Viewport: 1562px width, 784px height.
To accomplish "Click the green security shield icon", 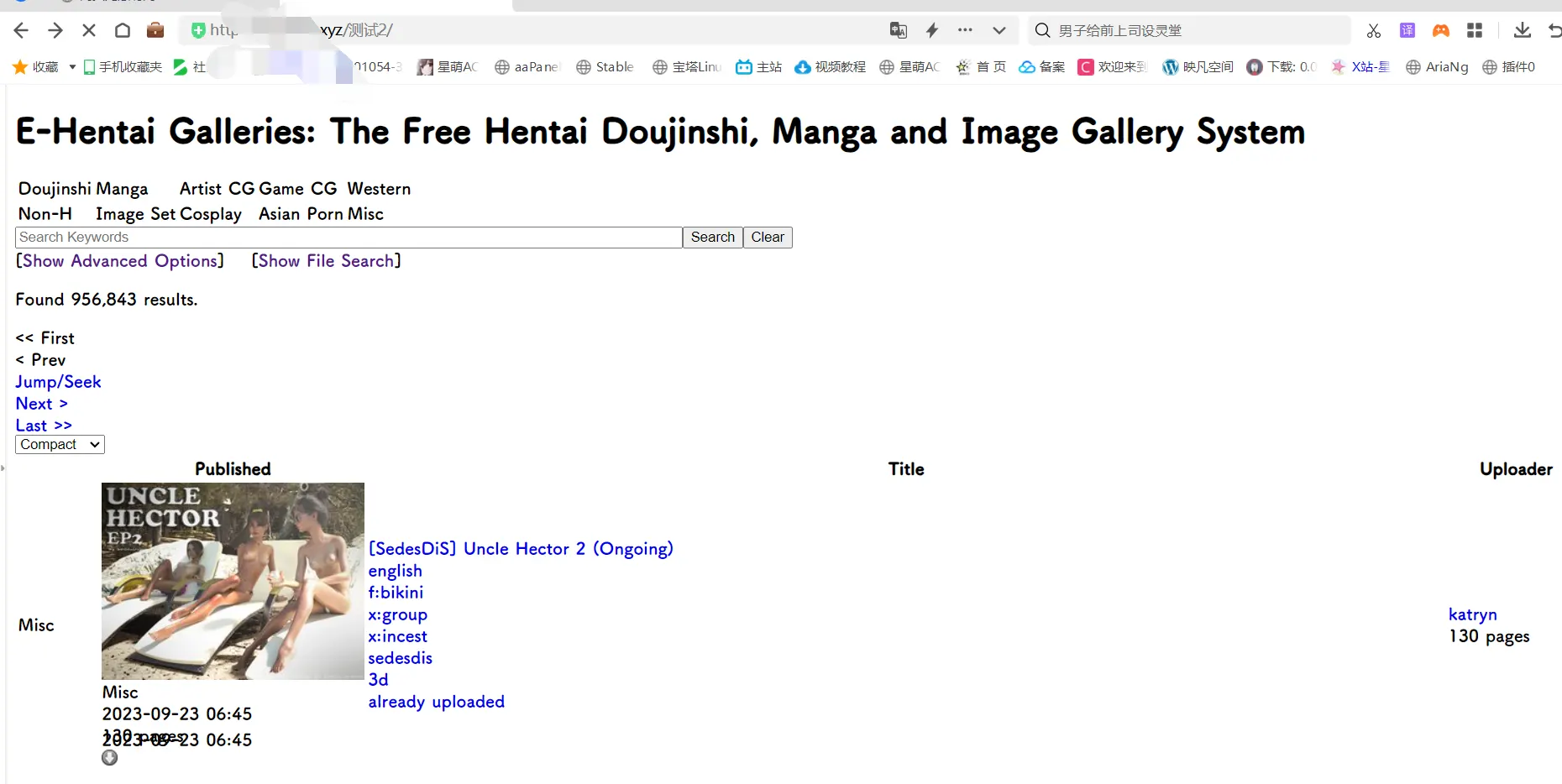I will [198, 31].
